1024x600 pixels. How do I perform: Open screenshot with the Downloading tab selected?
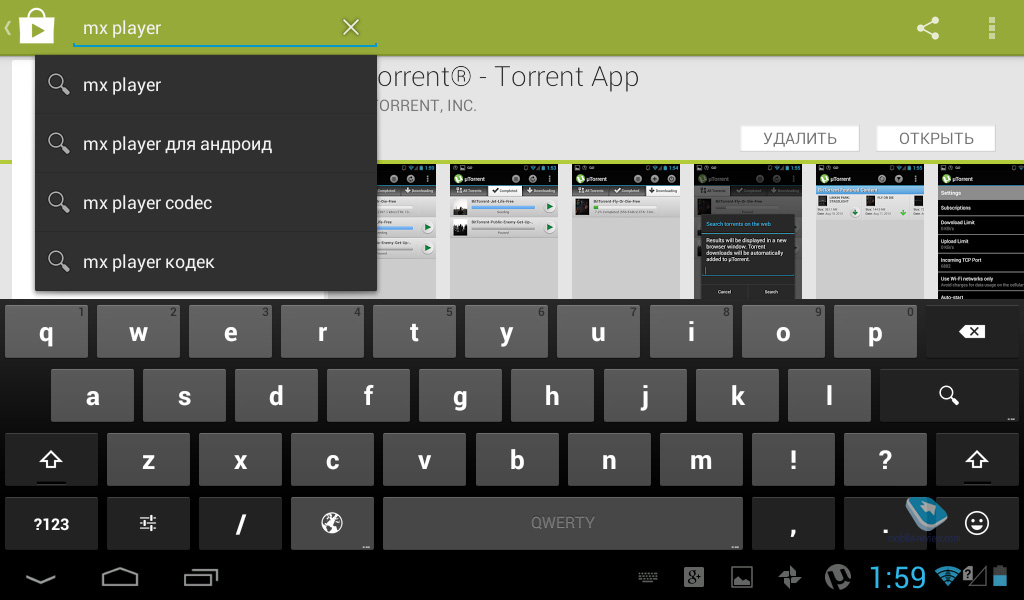(626, 232)
